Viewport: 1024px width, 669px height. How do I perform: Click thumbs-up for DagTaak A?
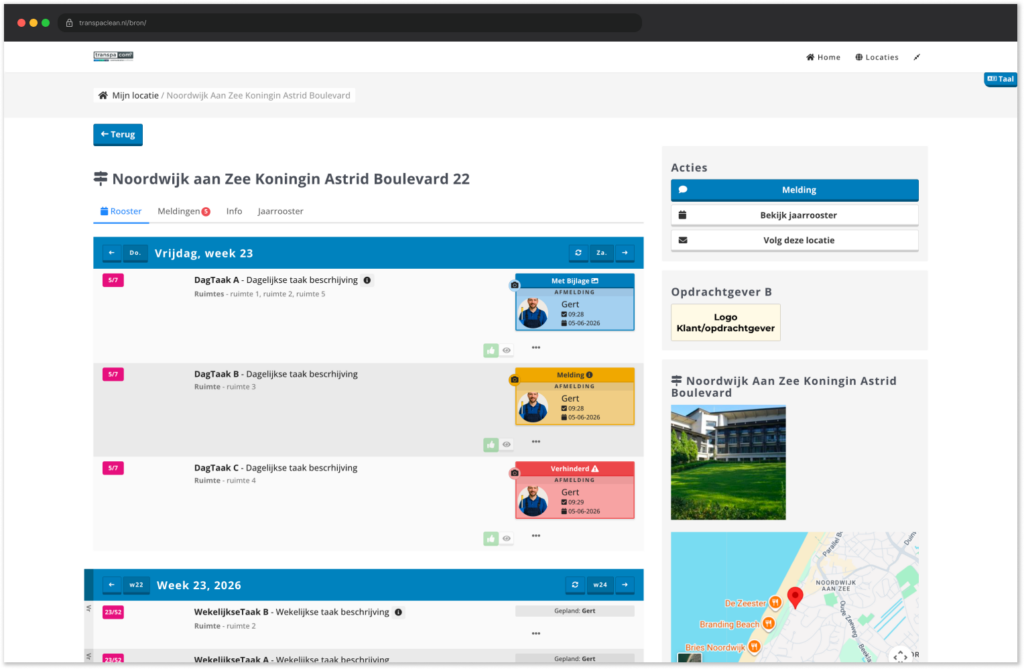click(x=491, y=350)
